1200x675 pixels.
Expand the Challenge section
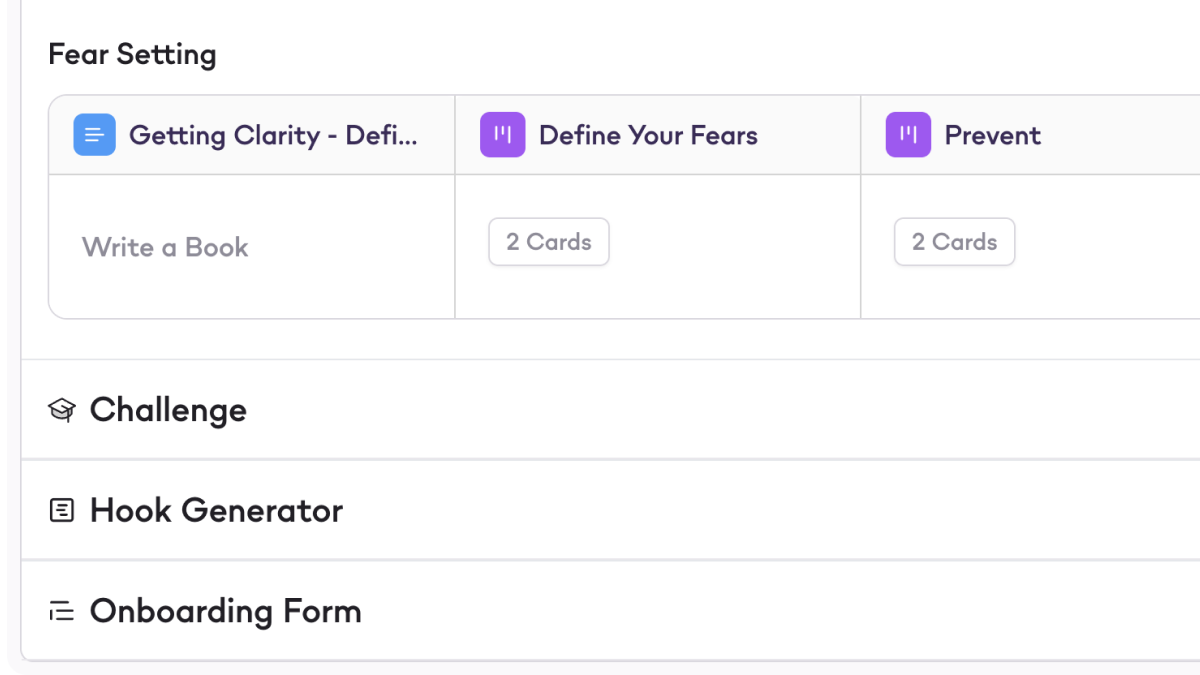[x=168, y=410]
